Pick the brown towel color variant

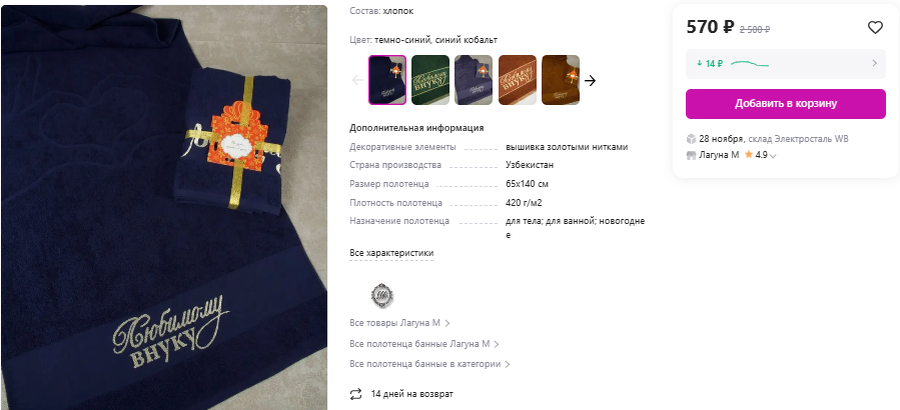[560, 80]
